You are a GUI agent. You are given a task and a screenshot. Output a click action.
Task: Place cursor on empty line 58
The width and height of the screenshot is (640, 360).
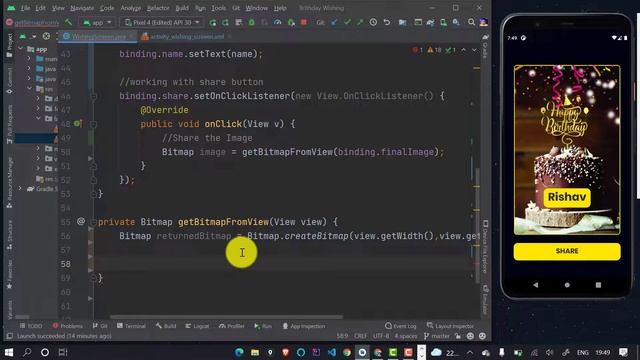coord(286,264)
